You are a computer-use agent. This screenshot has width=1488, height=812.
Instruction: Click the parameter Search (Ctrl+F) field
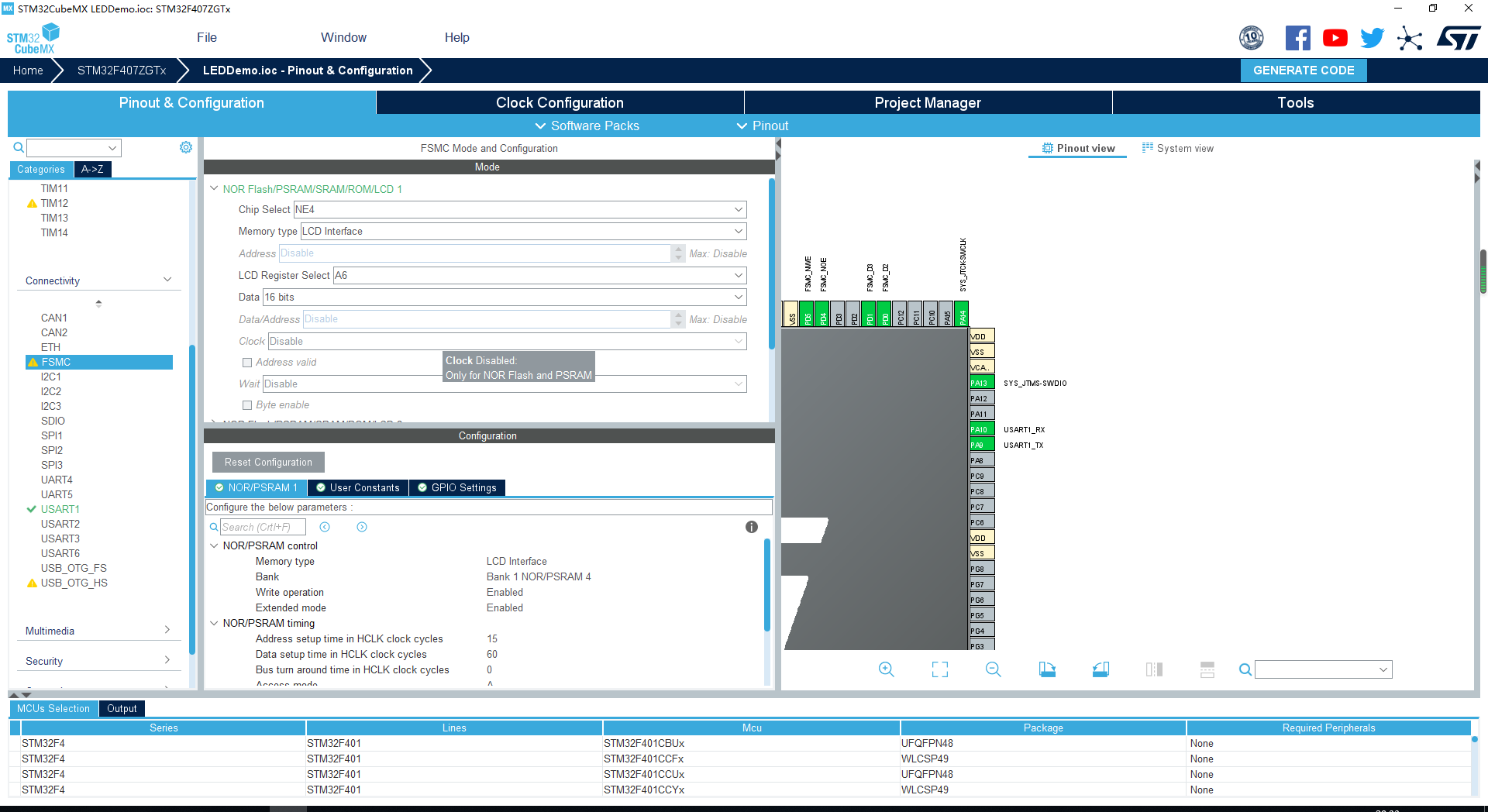tap(263, 527)
